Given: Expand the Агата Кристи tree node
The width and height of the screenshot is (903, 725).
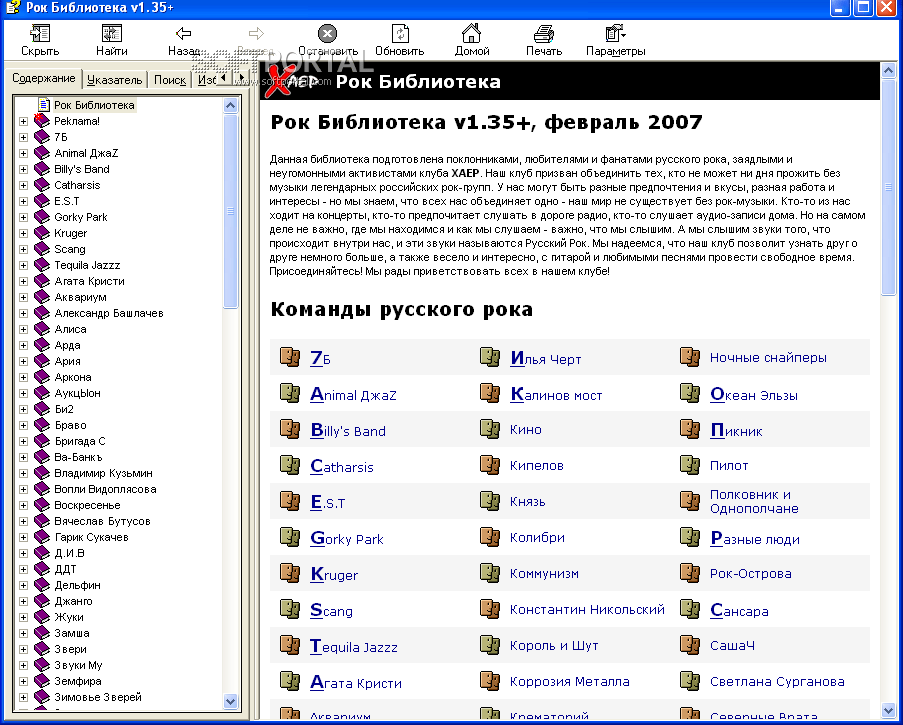Looking at the screenshot, I should (24, 282).
